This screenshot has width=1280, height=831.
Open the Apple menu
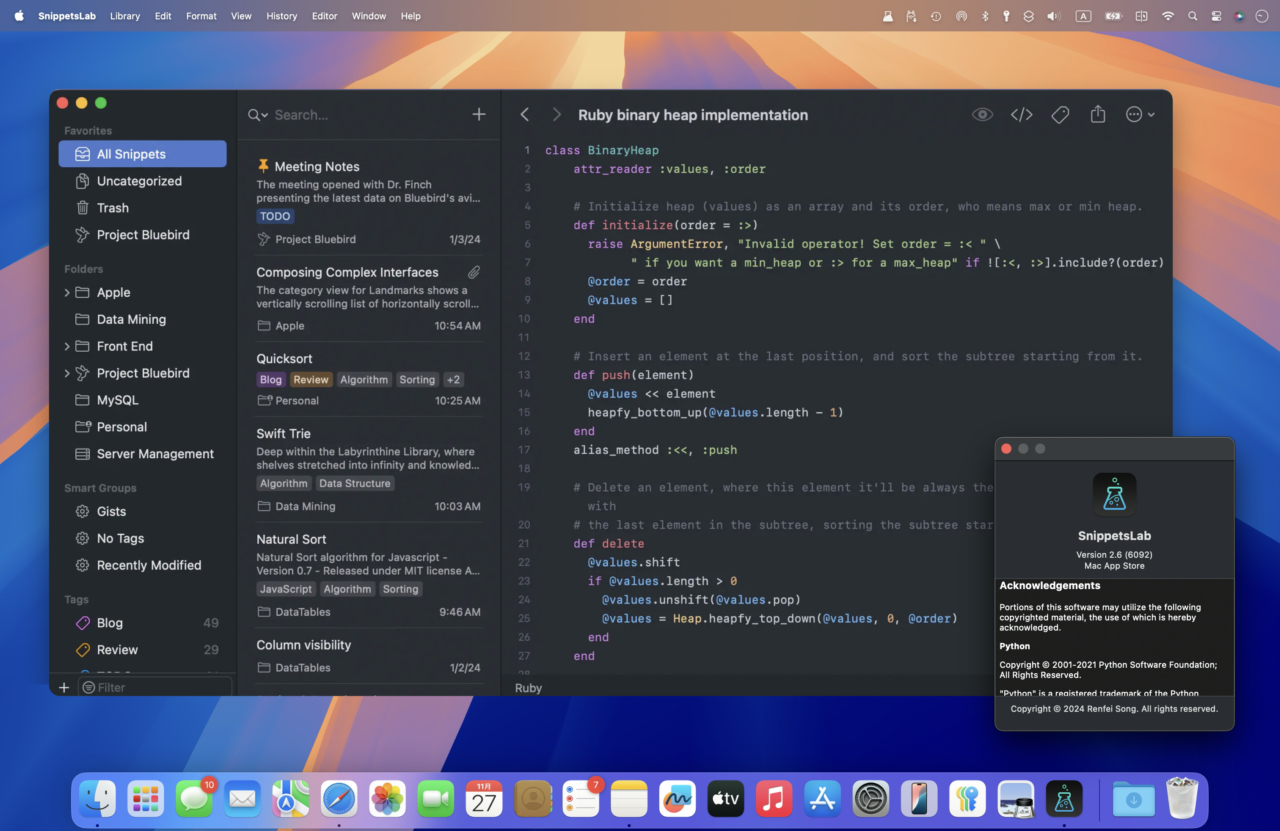pyautogui.click(x=19, y=16)
